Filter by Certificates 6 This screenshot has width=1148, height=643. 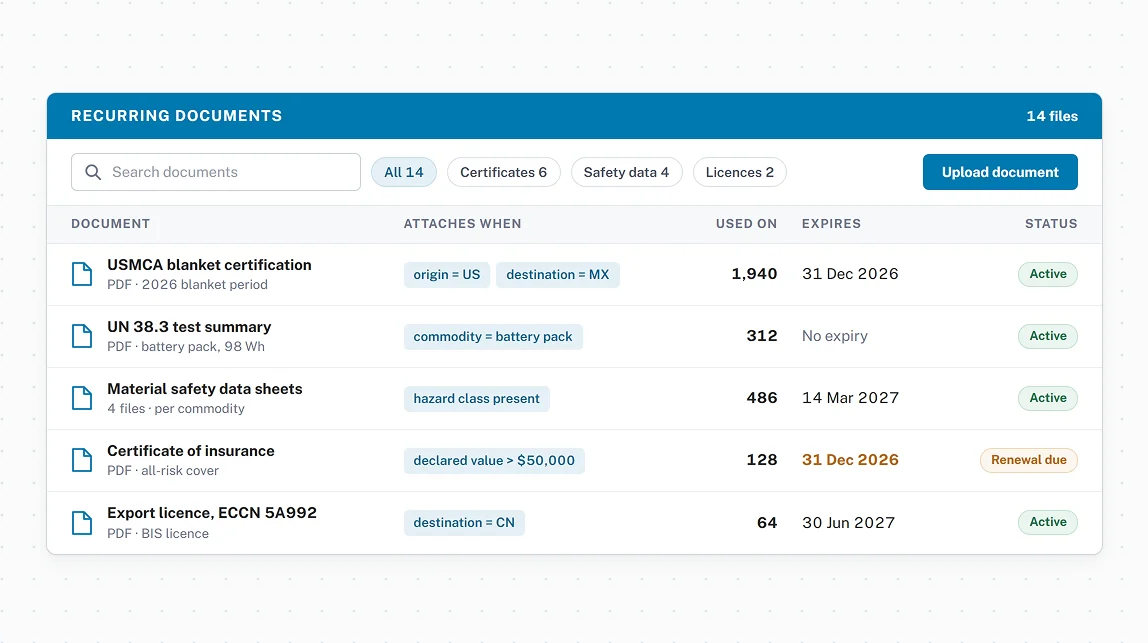pos(504,172)
